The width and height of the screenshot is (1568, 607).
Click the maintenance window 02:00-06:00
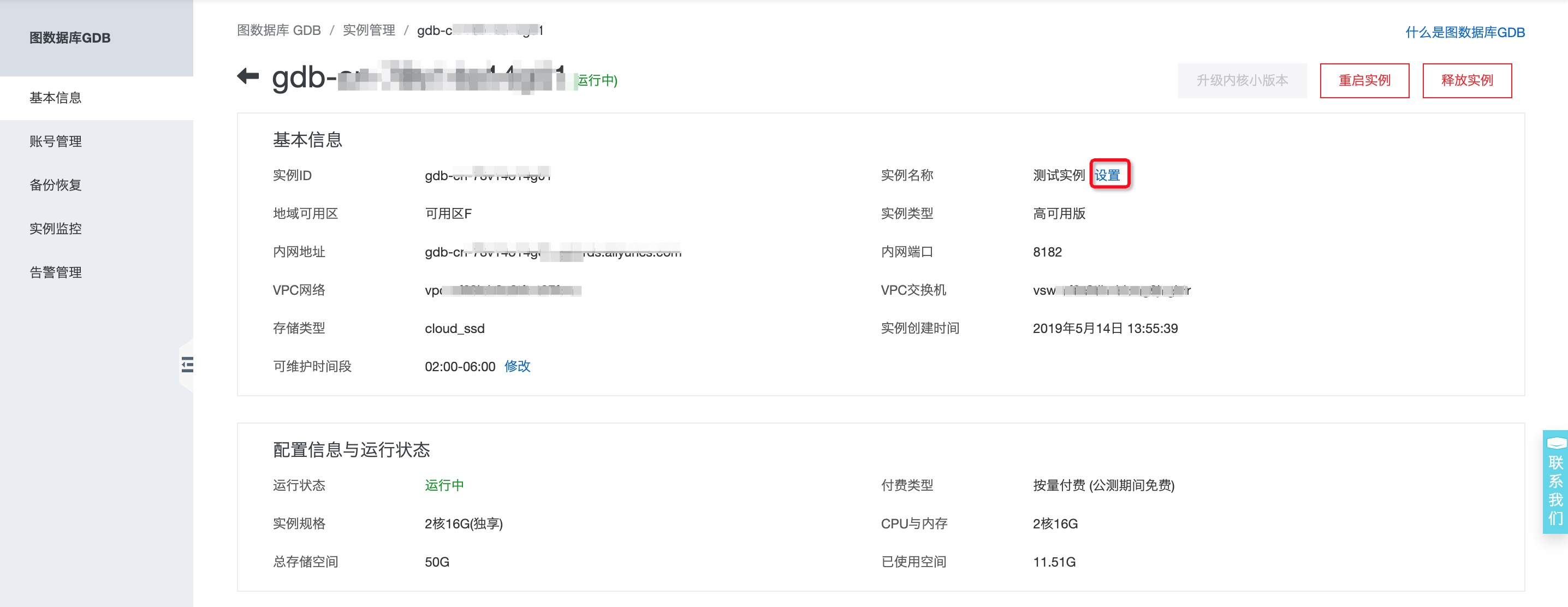click(x=460, y=366)
